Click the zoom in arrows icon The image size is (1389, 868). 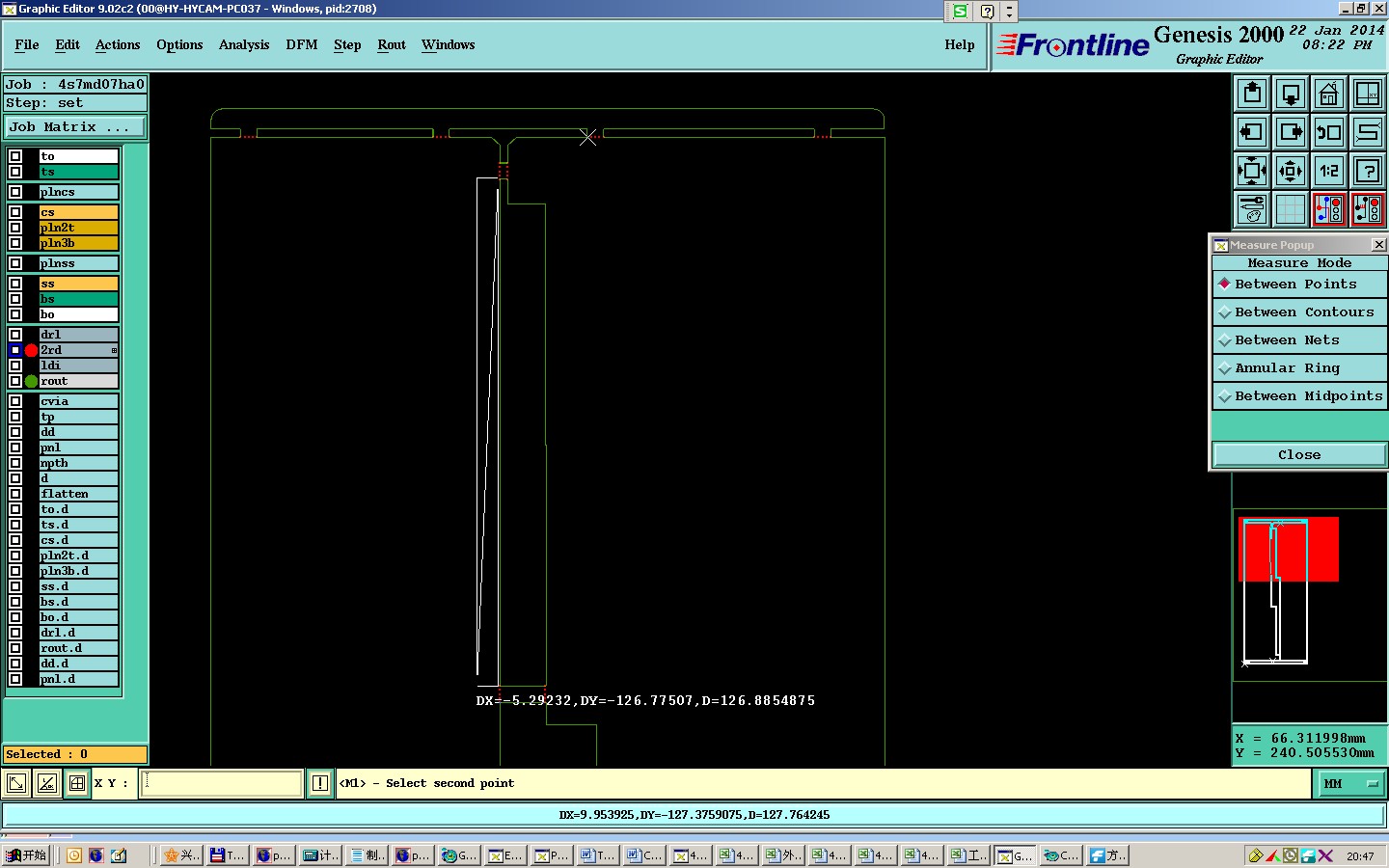1252,171
